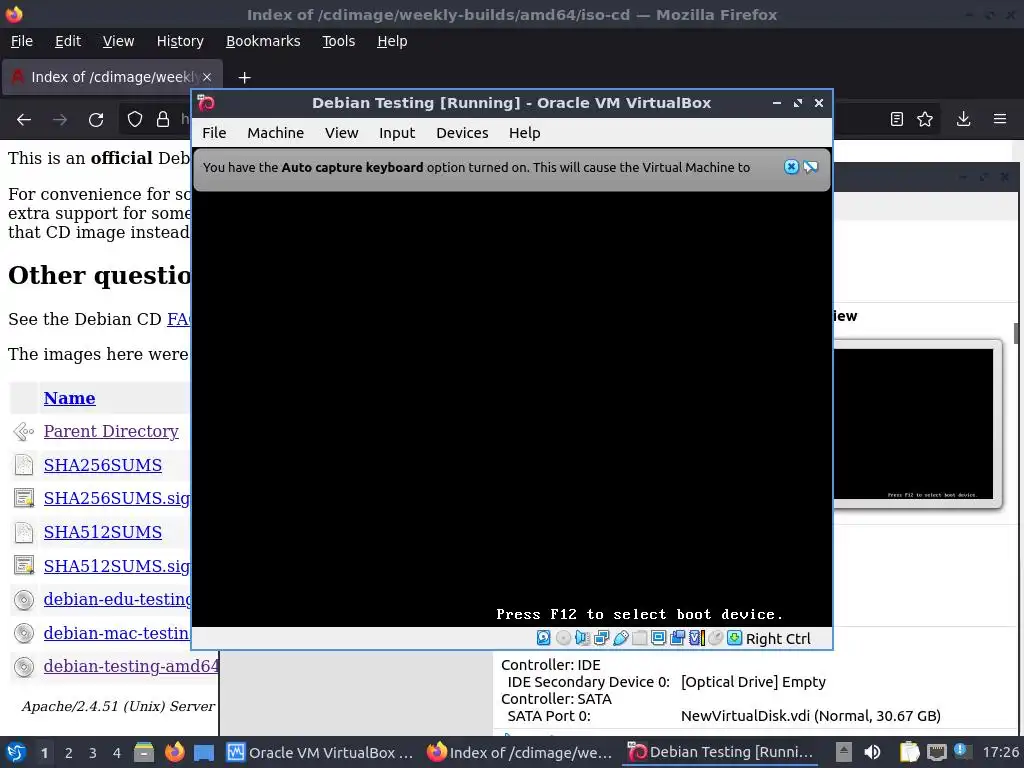Click the taskbar volume speaker icon
This screenshot has width=1024, height=768.
(872, 752)
